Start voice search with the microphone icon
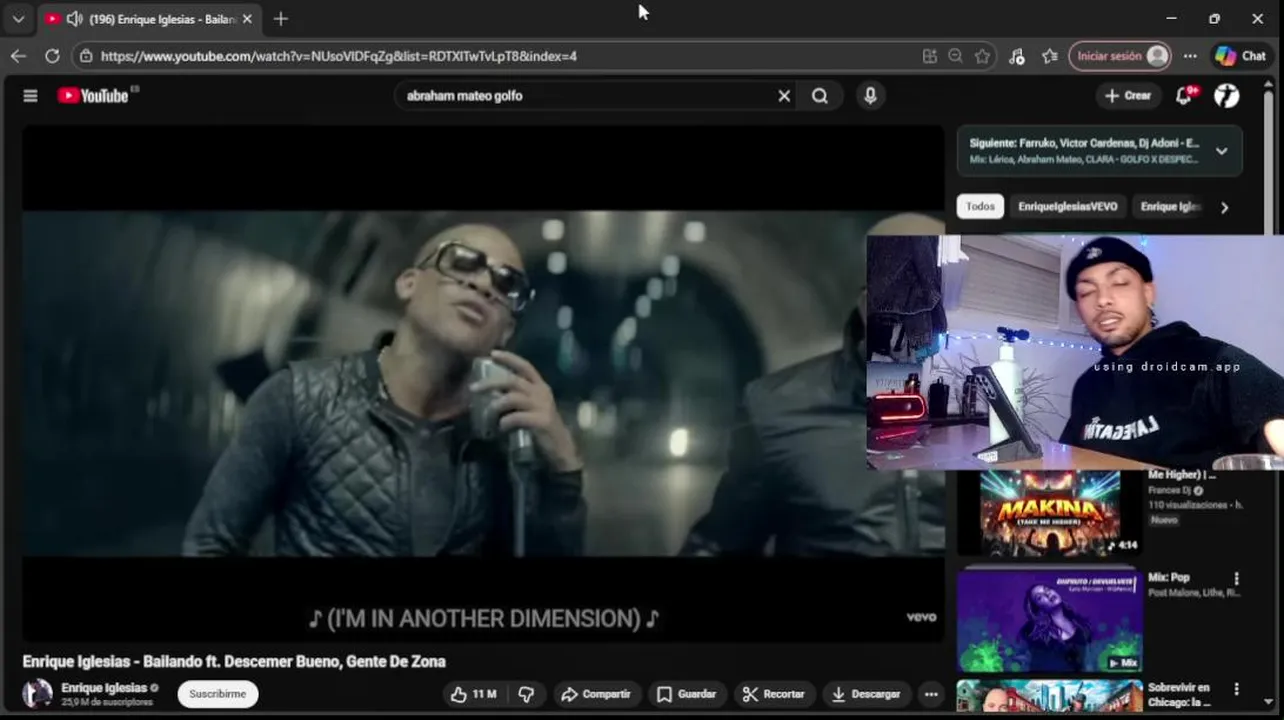Screen dimensions: 1284x720 [870, 96]
